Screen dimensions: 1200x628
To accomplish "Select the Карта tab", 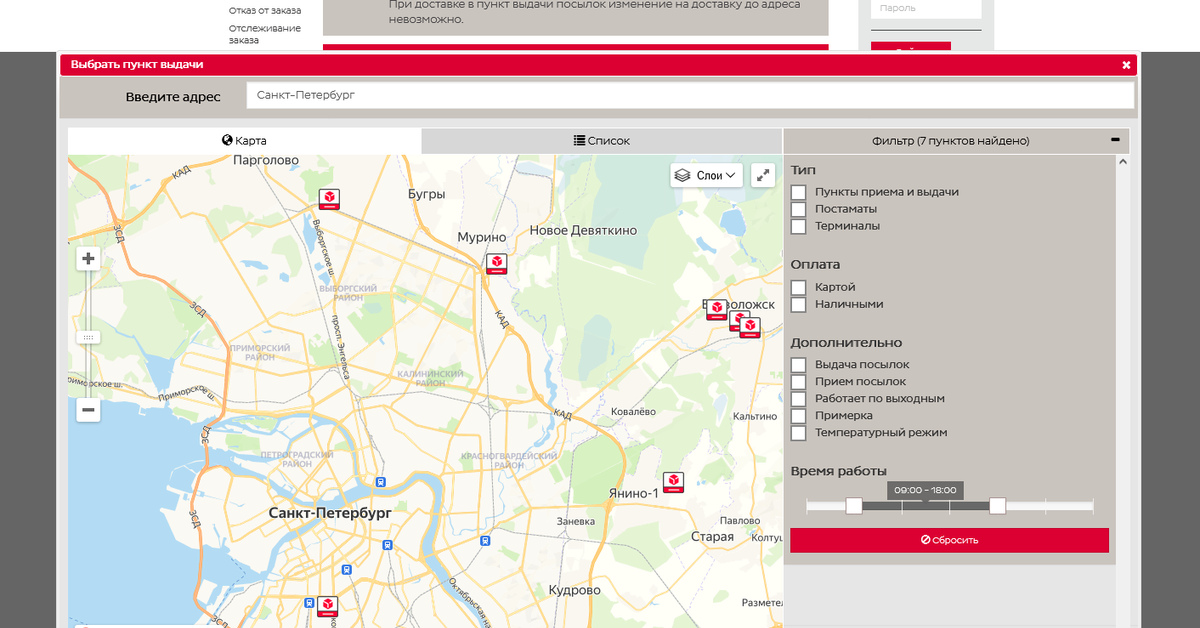I will point(244,141).
